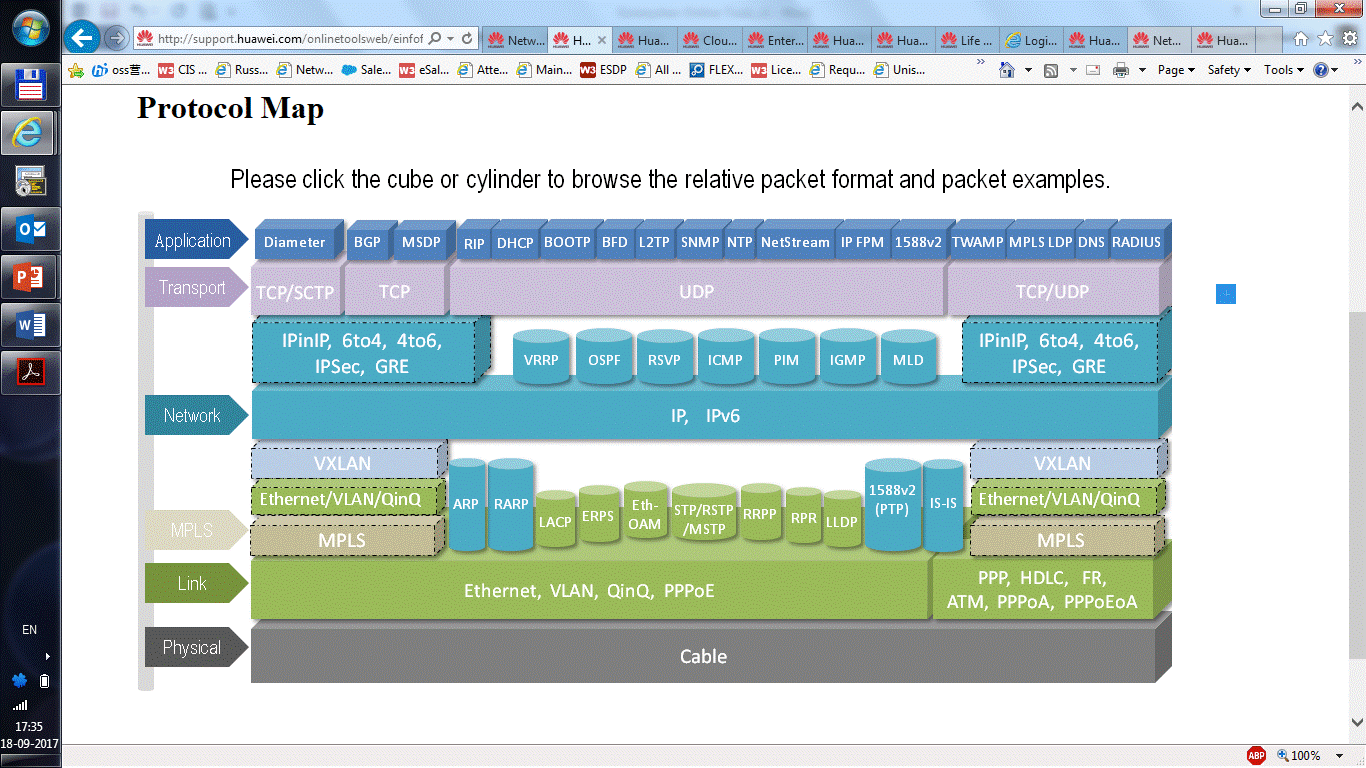This screenshot has height=768, width=1366.
Task: Open the floppy disk taskbar application
Action: click(x=30, y=85)
